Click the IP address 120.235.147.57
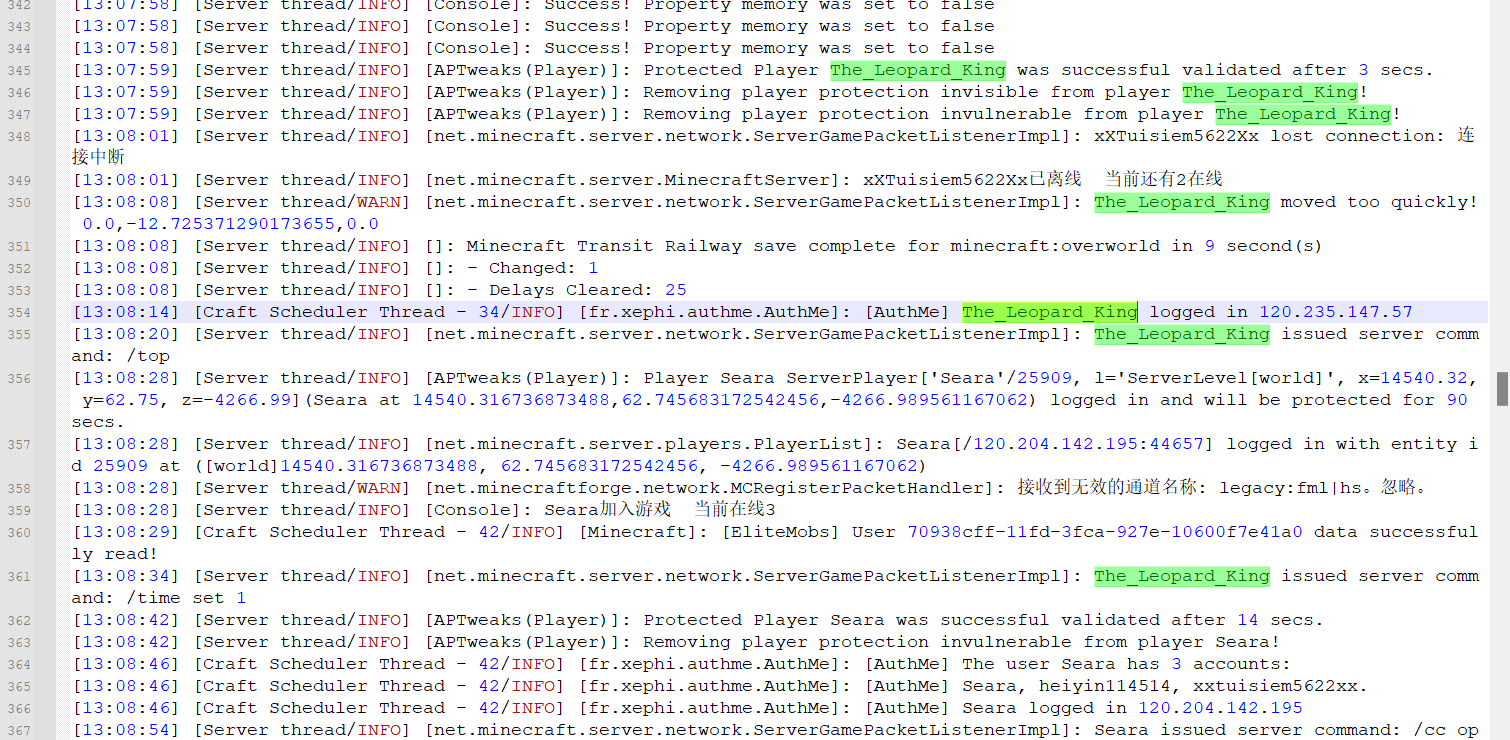This screenshot has height=740, width=1510. pyautogui.click(x=1335, y=312)
